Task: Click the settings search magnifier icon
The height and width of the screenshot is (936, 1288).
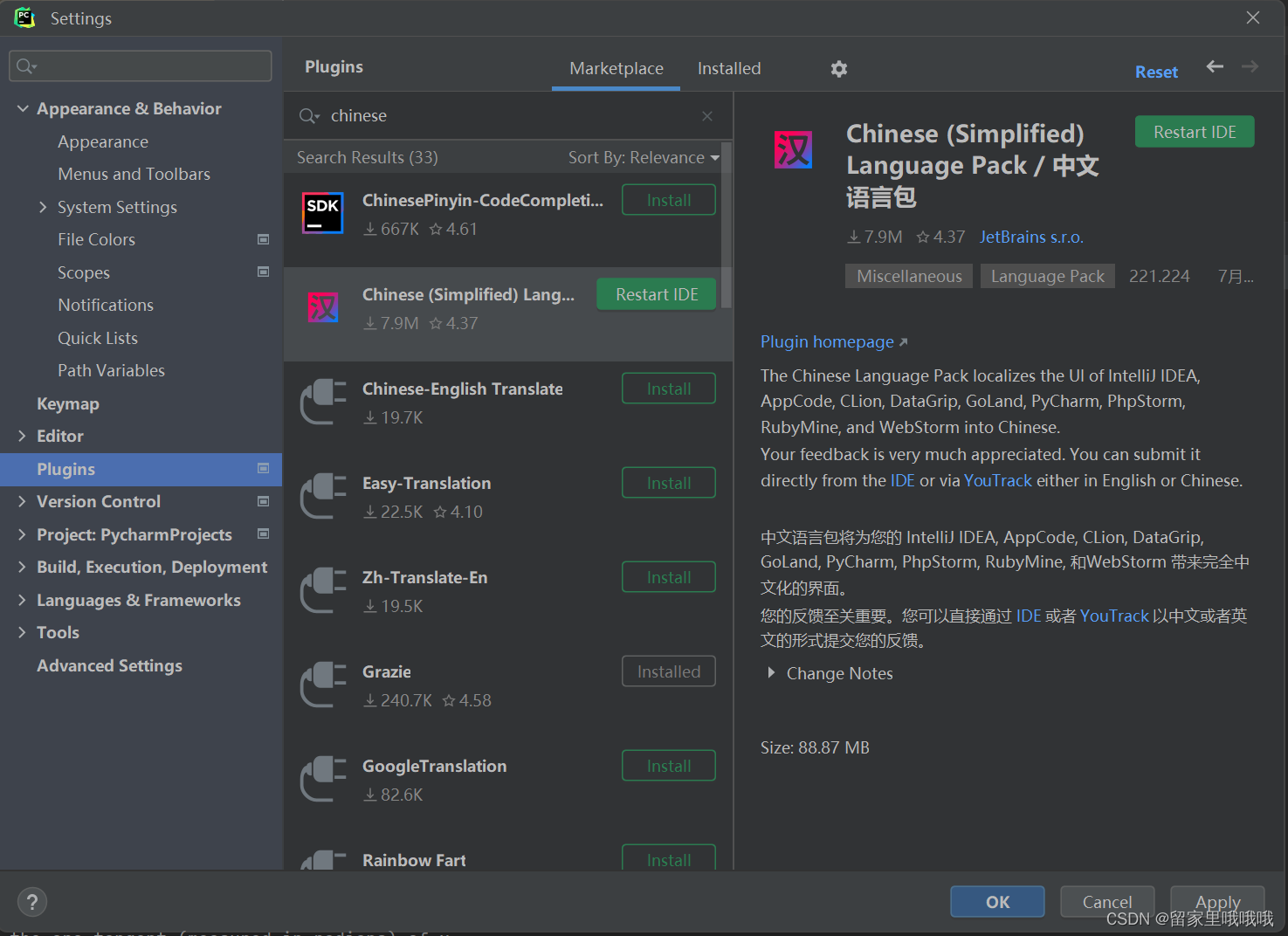Action: tap(26, 66)
